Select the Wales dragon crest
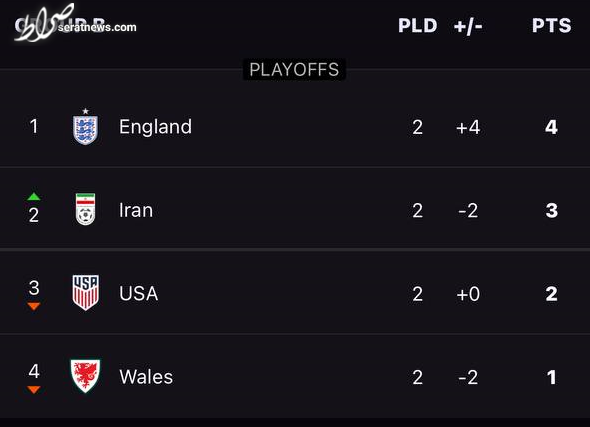 (85, 376)
